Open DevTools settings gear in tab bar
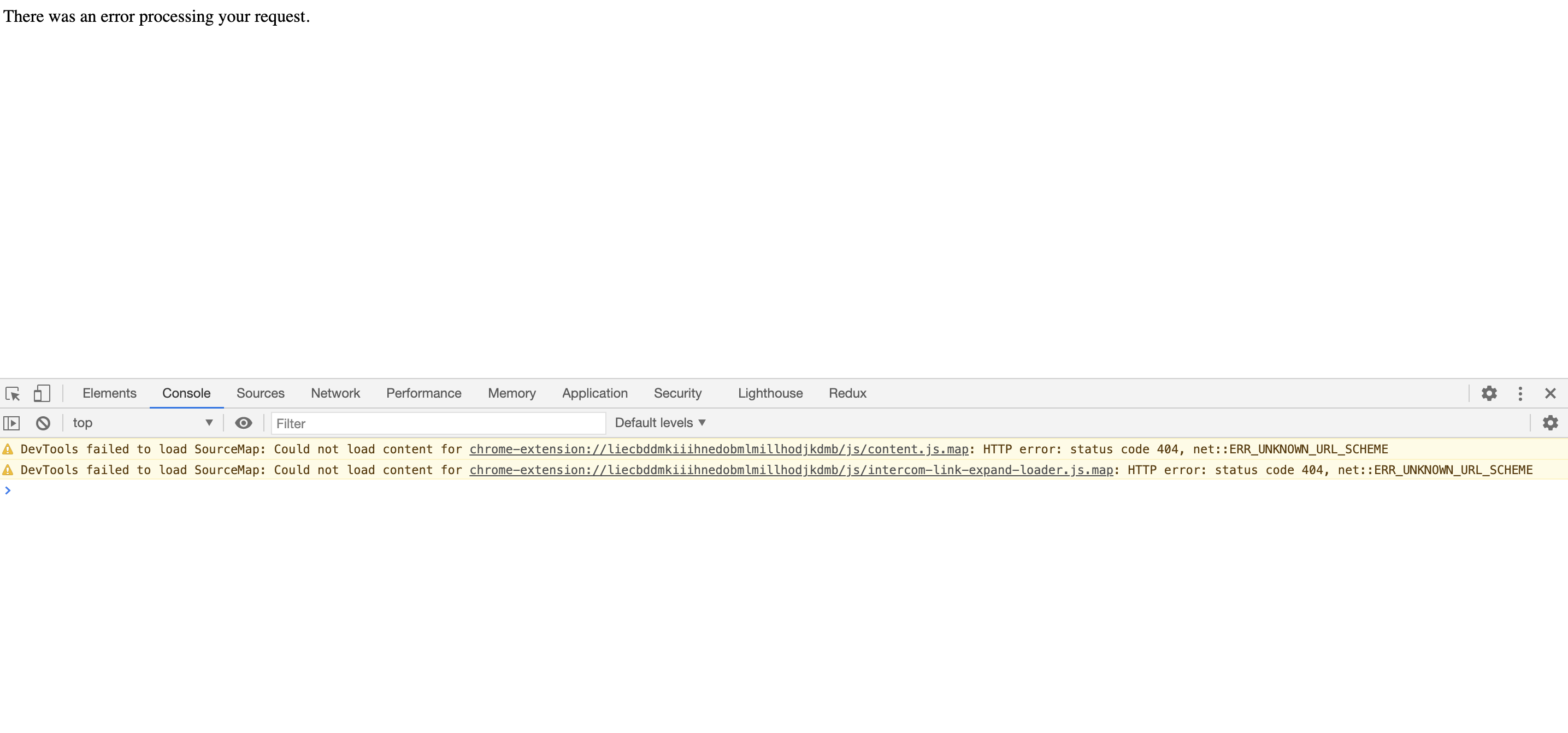Viewport: 1568px width, 733px height. click(1489, 394)
